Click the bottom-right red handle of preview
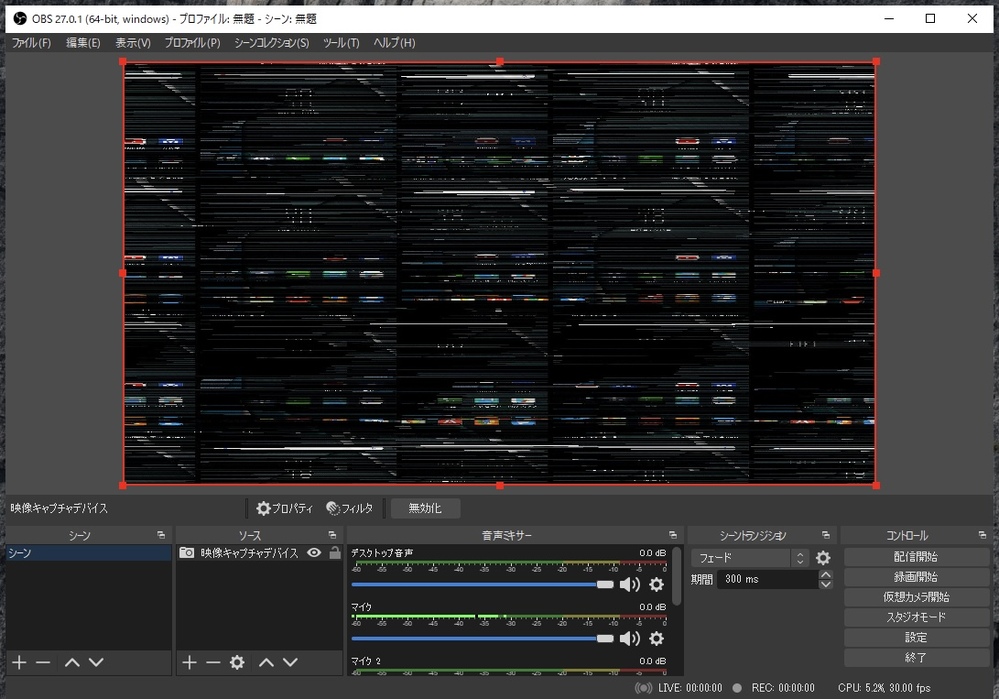999x699 pixels. (x=876, y=486)
